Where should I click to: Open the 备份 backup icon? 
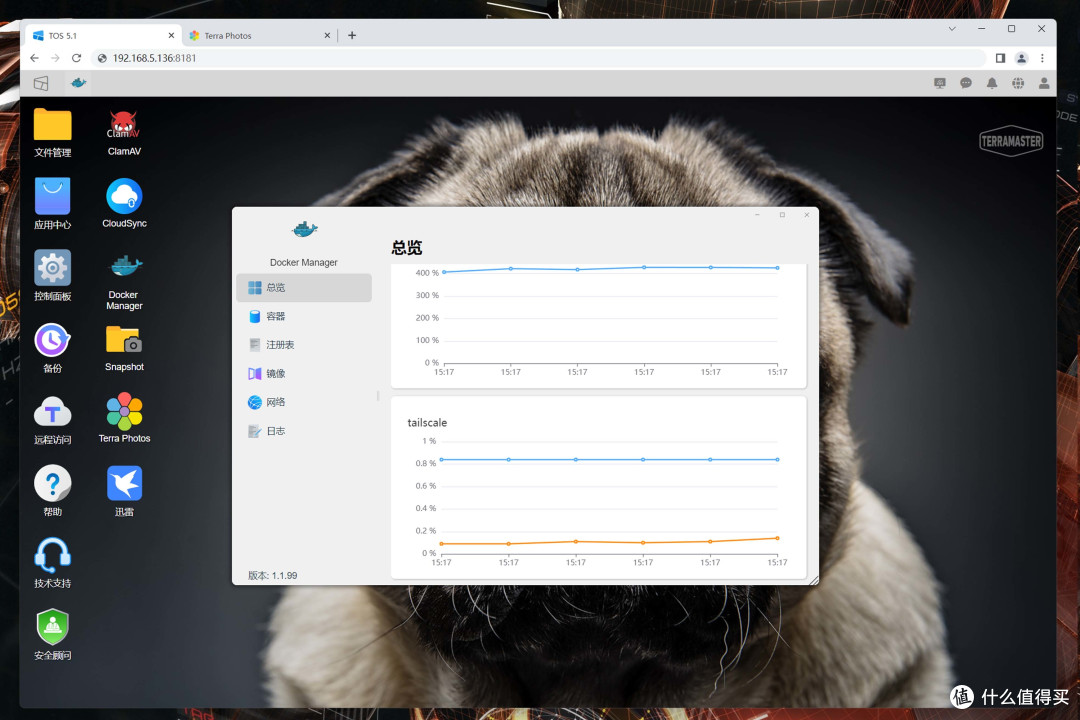52,348
